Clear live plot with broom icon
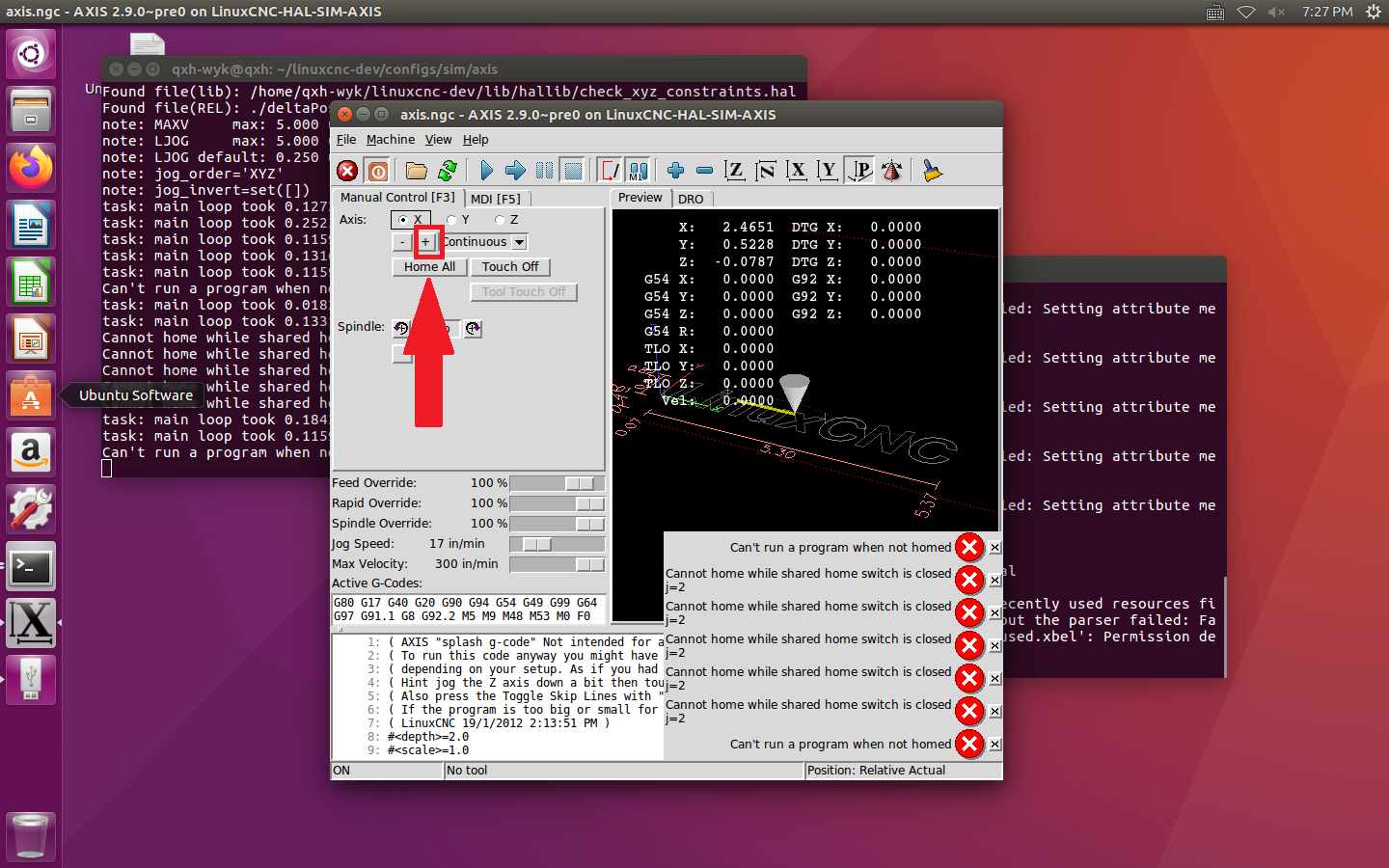Screen dimensions: 1389x868 (x=932, y=171)
